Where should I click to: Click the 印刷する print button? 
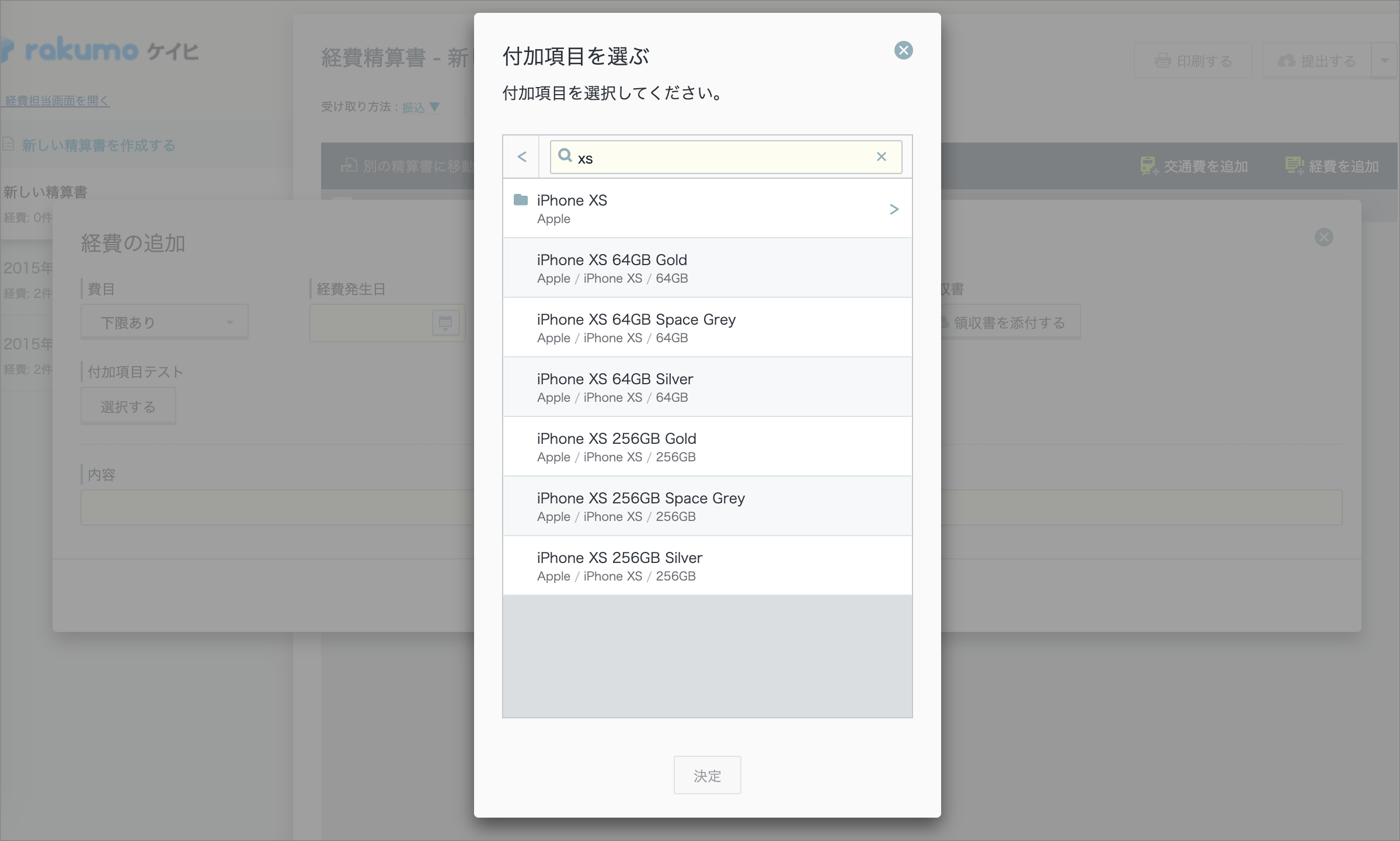click(x=1193, y=61)
